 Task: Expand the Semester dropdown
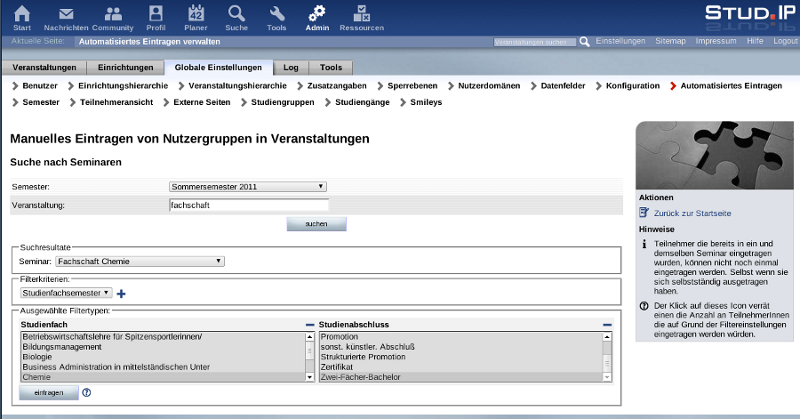(x=249, y=186)
